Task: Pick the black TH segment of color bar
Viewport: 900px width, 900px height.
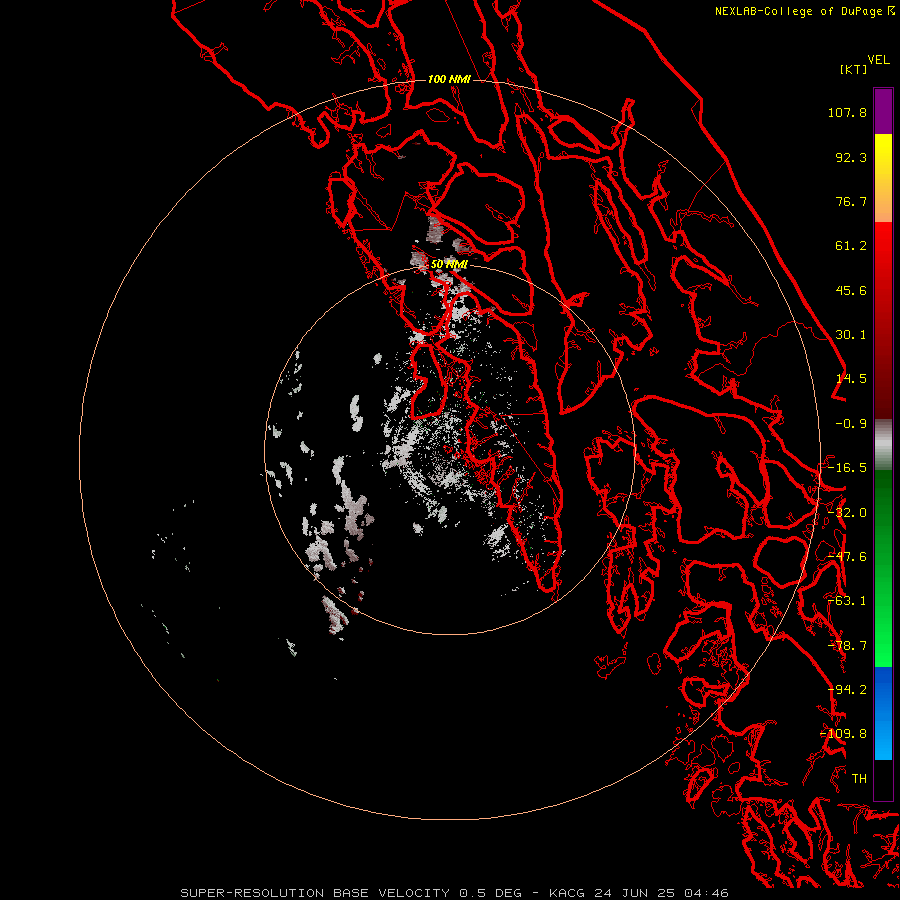Action: point(883,780)
